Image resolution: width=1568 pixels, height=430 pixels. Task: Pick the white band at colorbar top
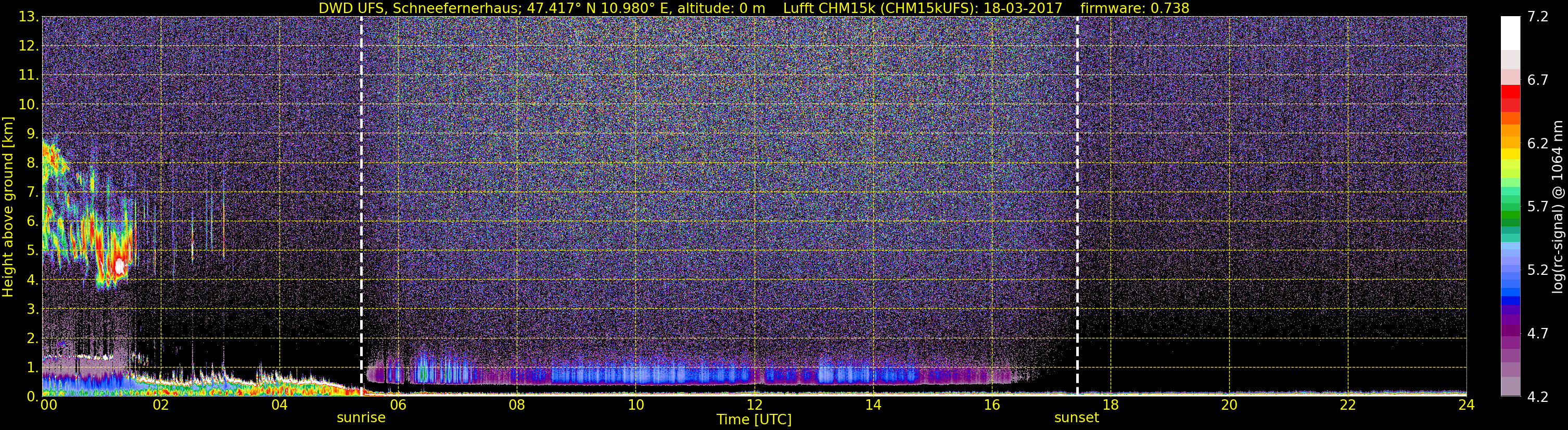[1510, 33]
